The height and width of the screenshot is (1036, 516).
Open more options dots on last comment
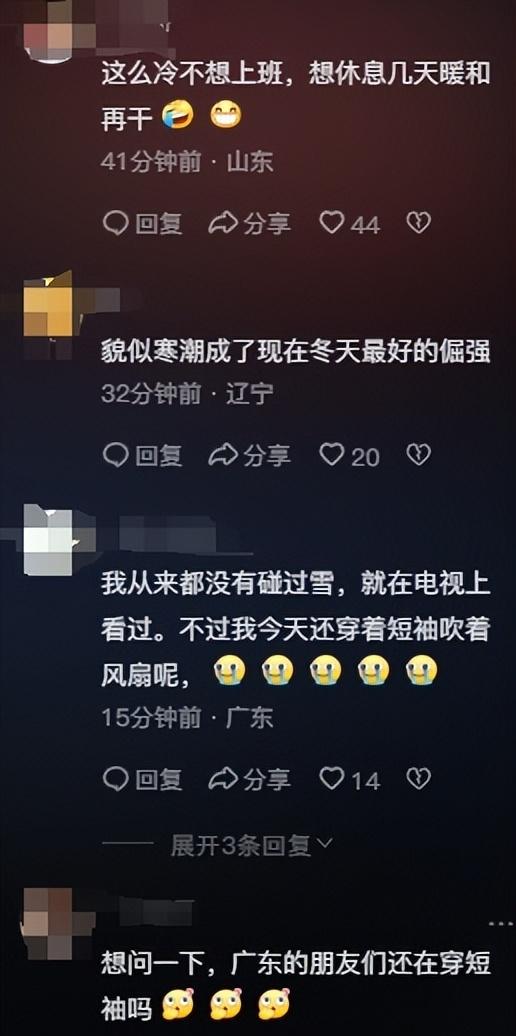click(500, 922)
